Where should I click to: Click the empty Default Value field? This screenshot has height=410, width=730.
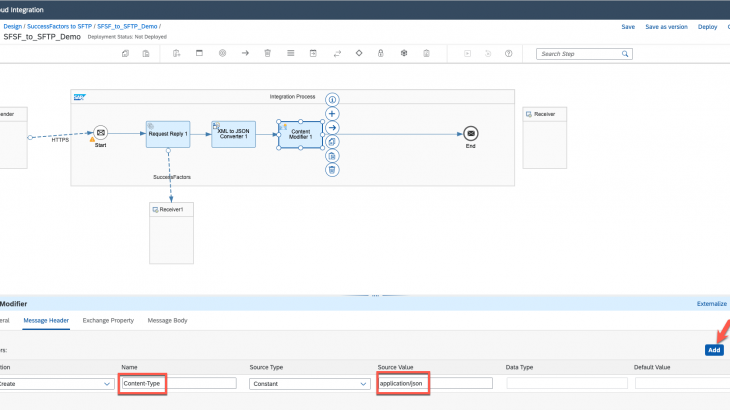click(683, 383)
